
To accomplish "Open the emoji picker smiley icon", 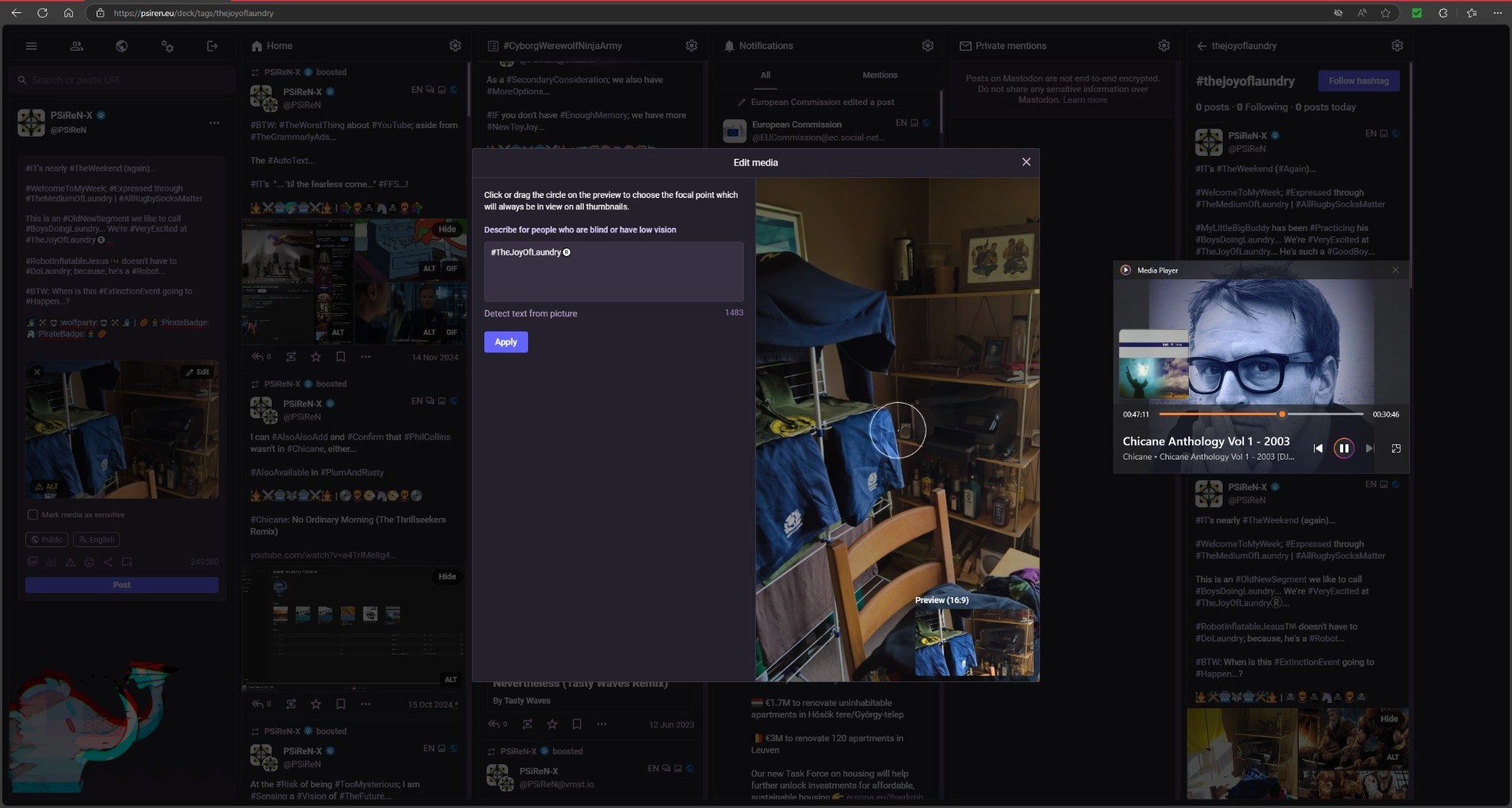I will (x=89, y=562).
